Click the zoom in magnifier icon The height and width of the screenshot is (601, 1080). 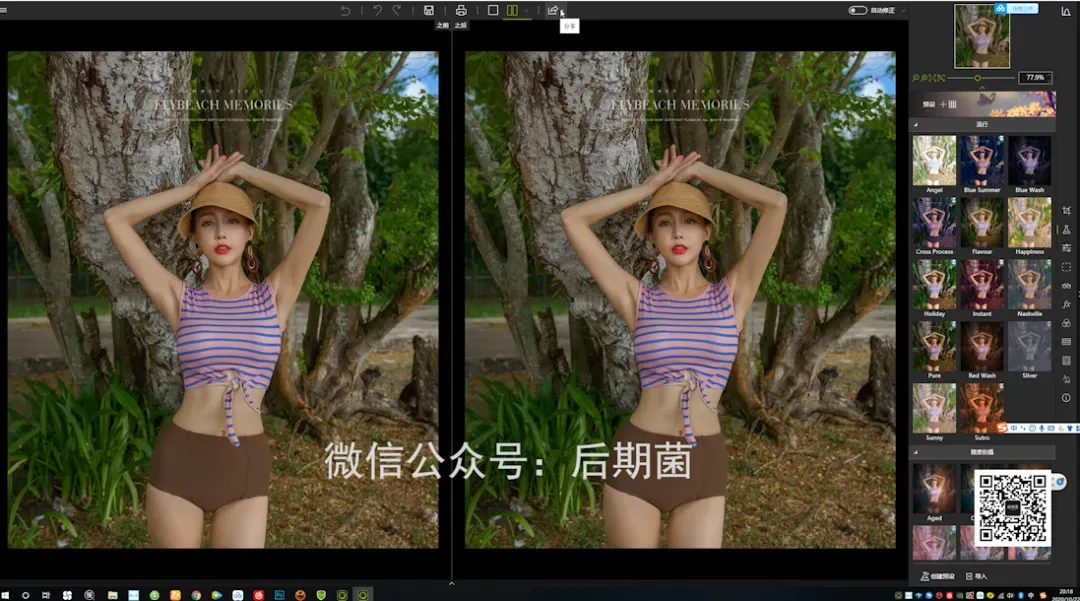click(924, 78)
